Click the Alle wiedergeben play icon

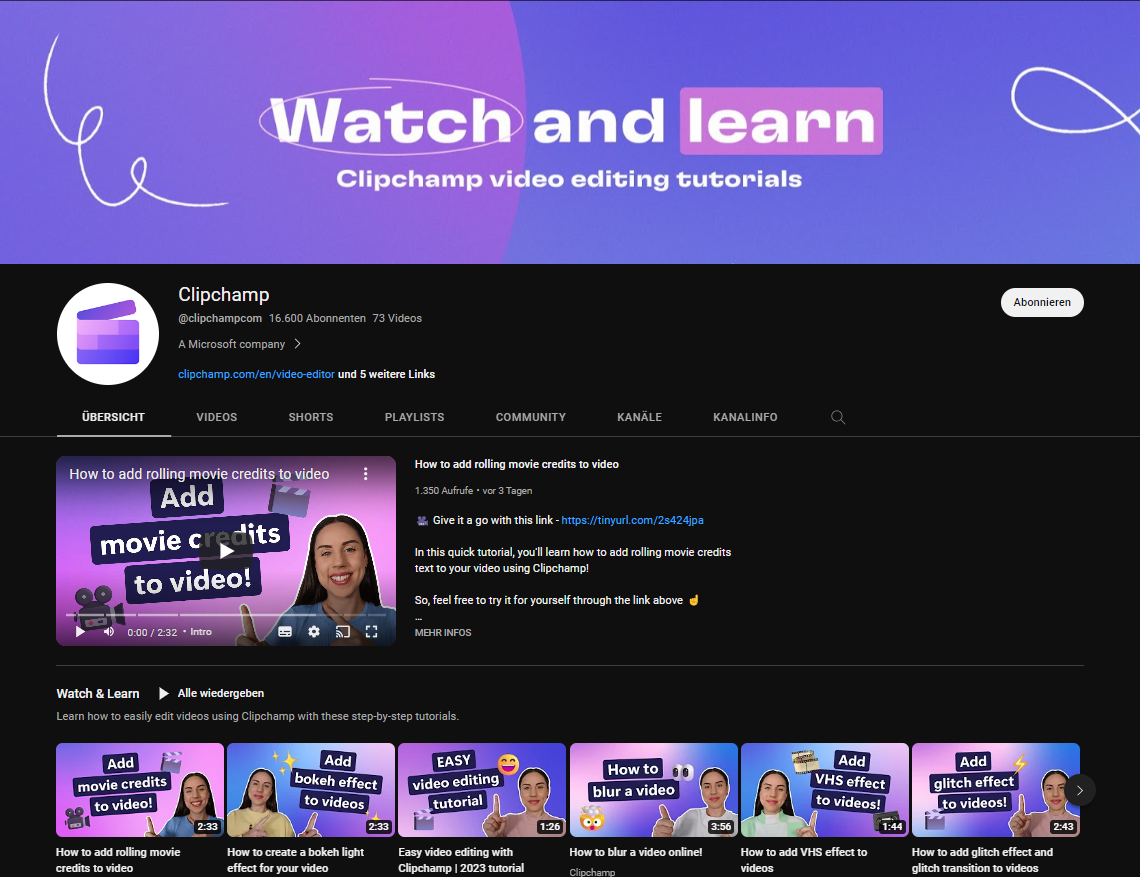(164, 694)
